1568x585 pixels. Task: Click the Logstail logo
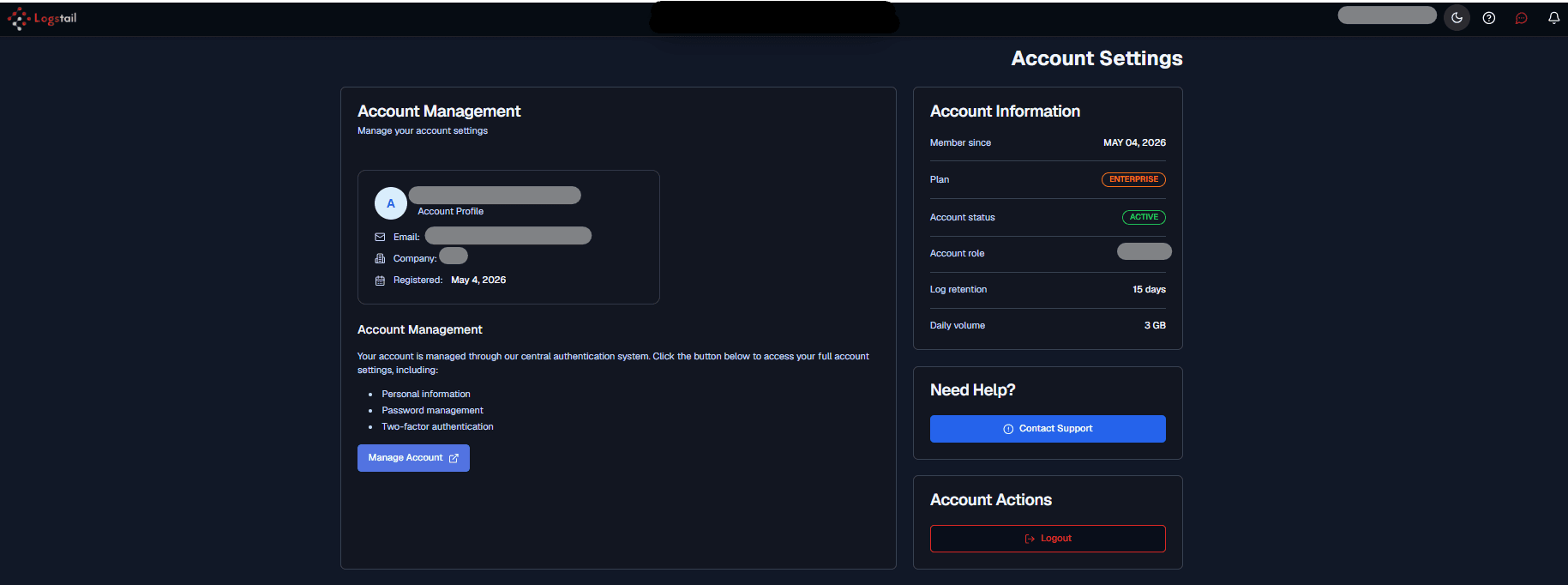[x=42, y=18]
